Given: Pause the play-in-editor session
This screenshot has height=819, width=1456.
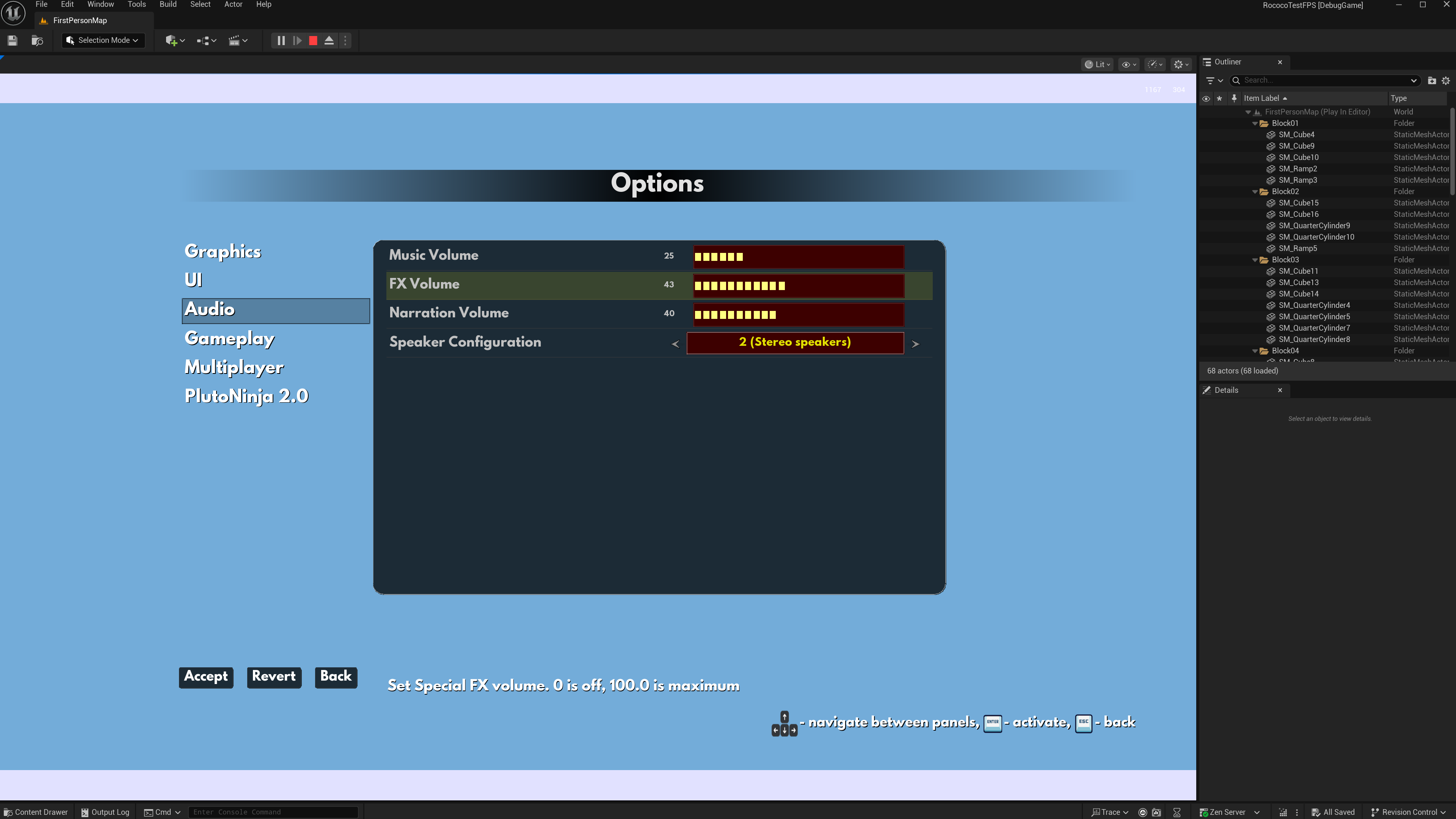Looking at the screenshot, I should (281, 40).
